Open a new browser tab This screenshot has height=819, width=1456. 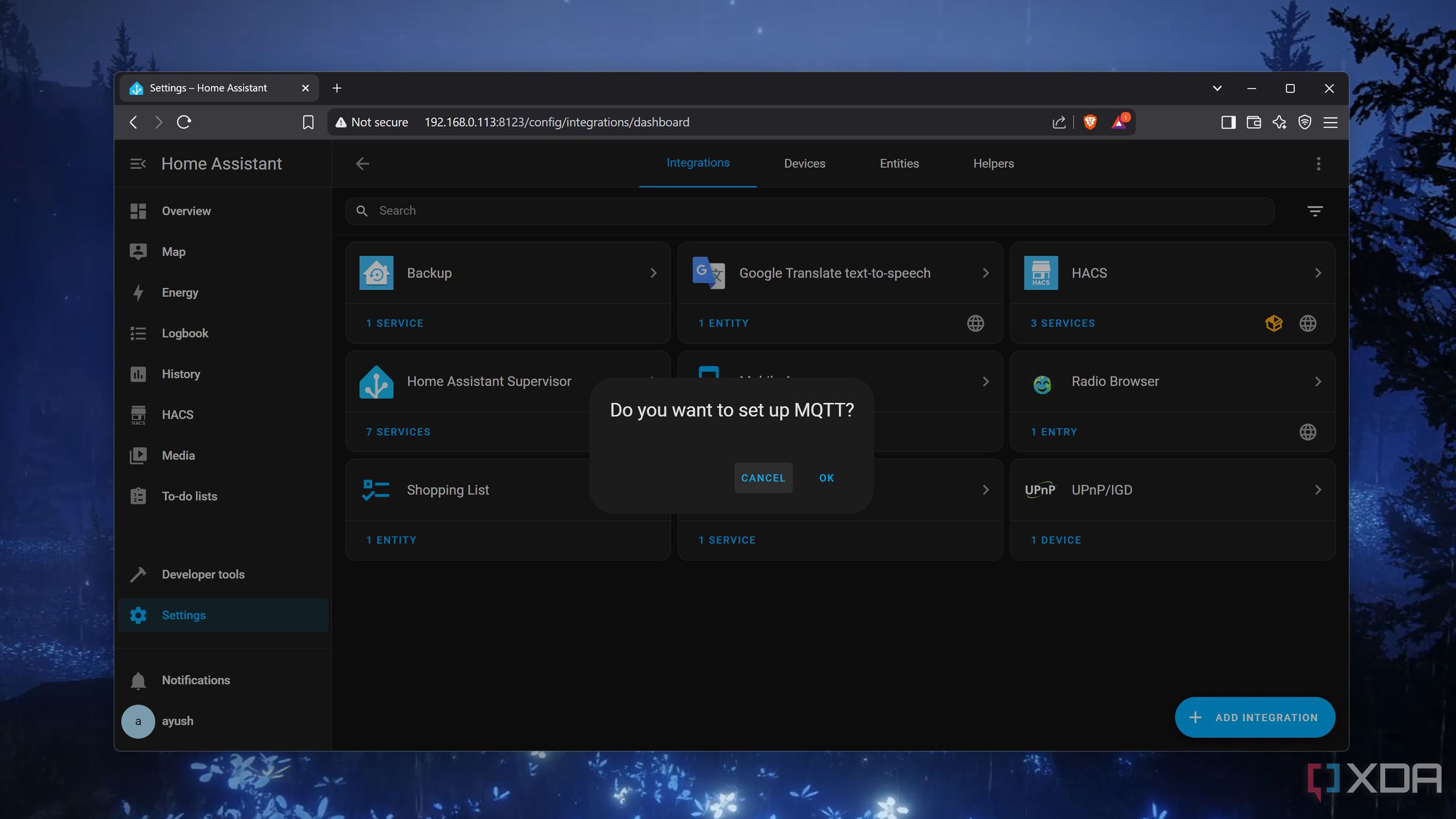[337, 88]
